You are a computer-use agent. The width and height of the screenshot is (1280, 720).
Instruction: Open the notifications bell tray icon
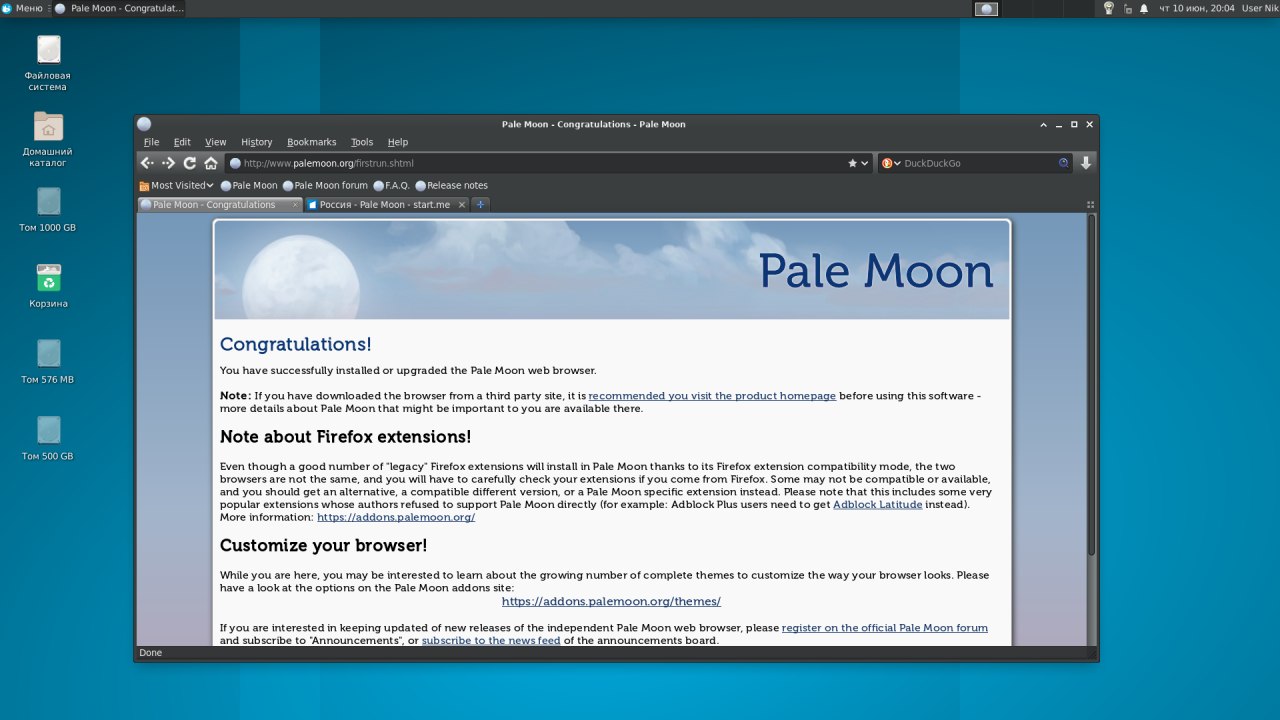(1144, 8)
